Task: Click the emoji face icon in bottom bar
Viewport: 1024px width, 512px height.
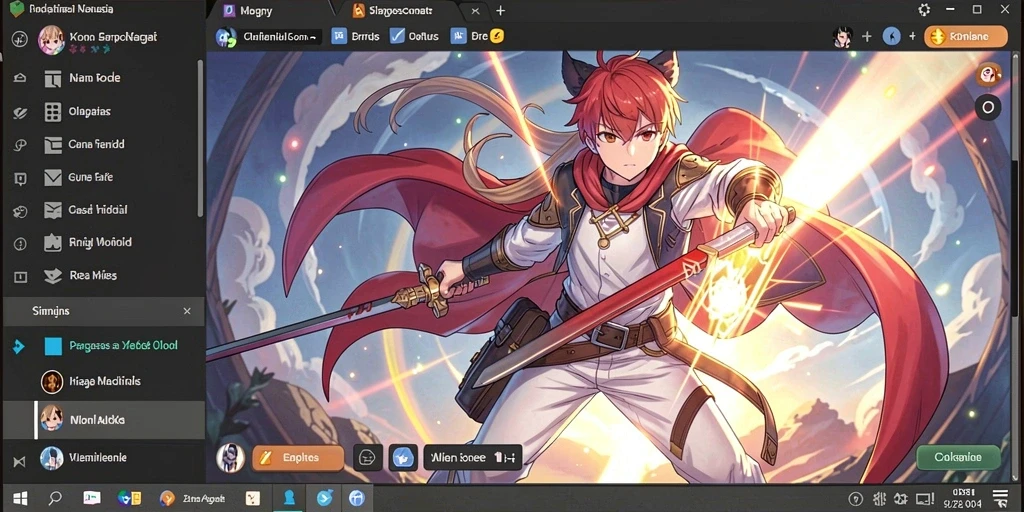Action: click(x=368, y=458)
